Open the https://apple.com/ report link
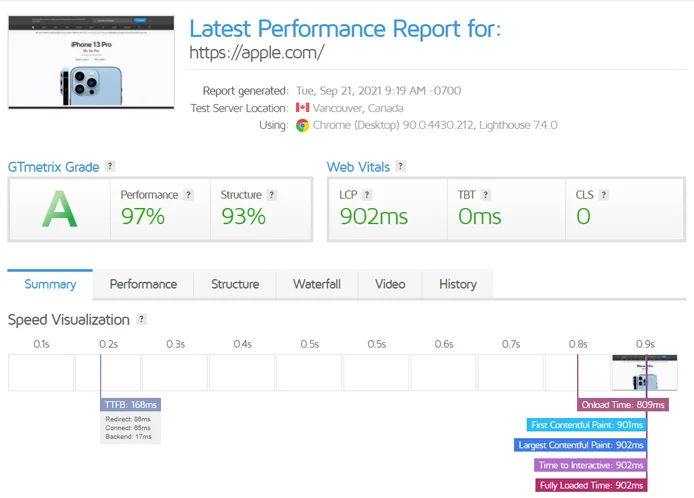The image size is (694, 498). (257, 53)
